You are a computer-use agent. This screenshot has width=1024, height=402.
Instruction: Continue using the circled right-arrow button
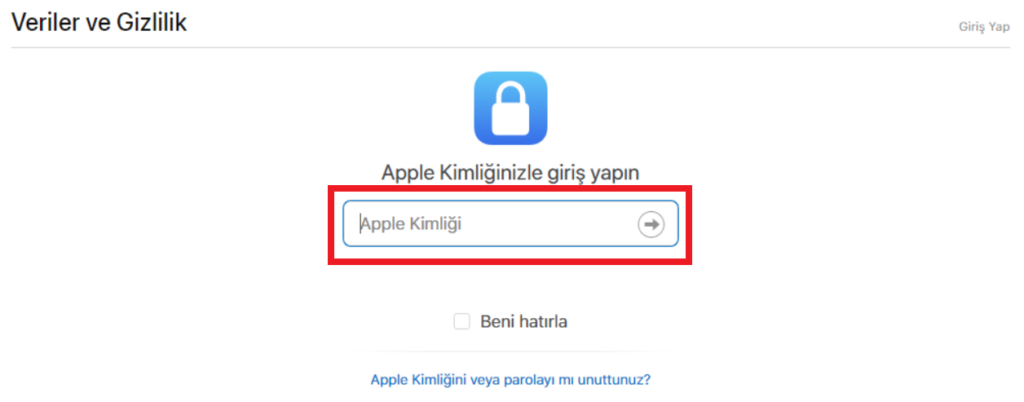coord(650,224)
